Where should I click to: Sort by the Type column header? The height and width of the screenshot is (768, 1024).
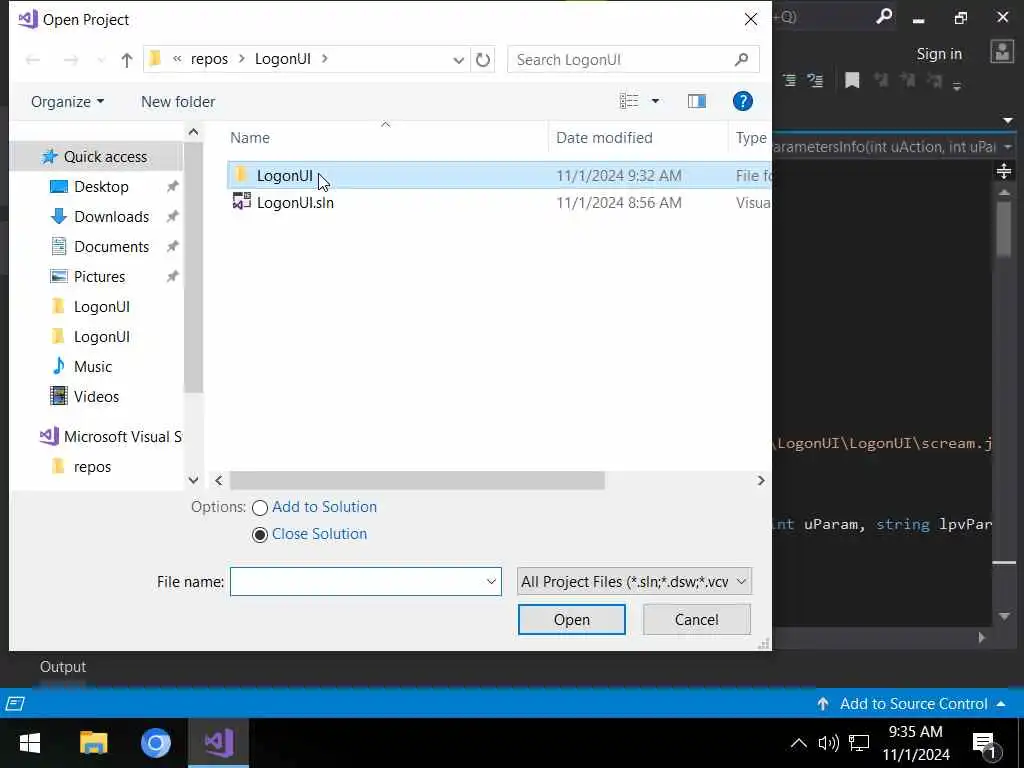[x=751, y=138]
